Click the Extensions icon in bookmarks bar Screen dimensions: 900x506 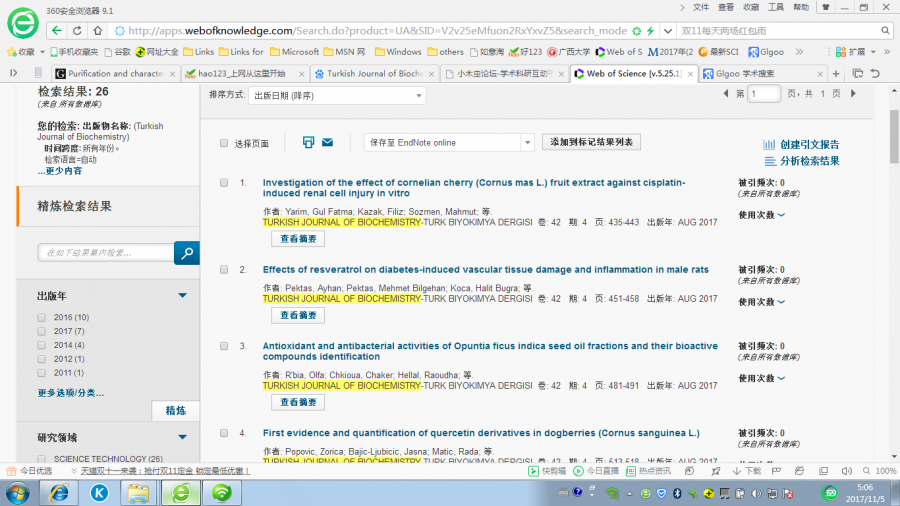pos(841,52)
